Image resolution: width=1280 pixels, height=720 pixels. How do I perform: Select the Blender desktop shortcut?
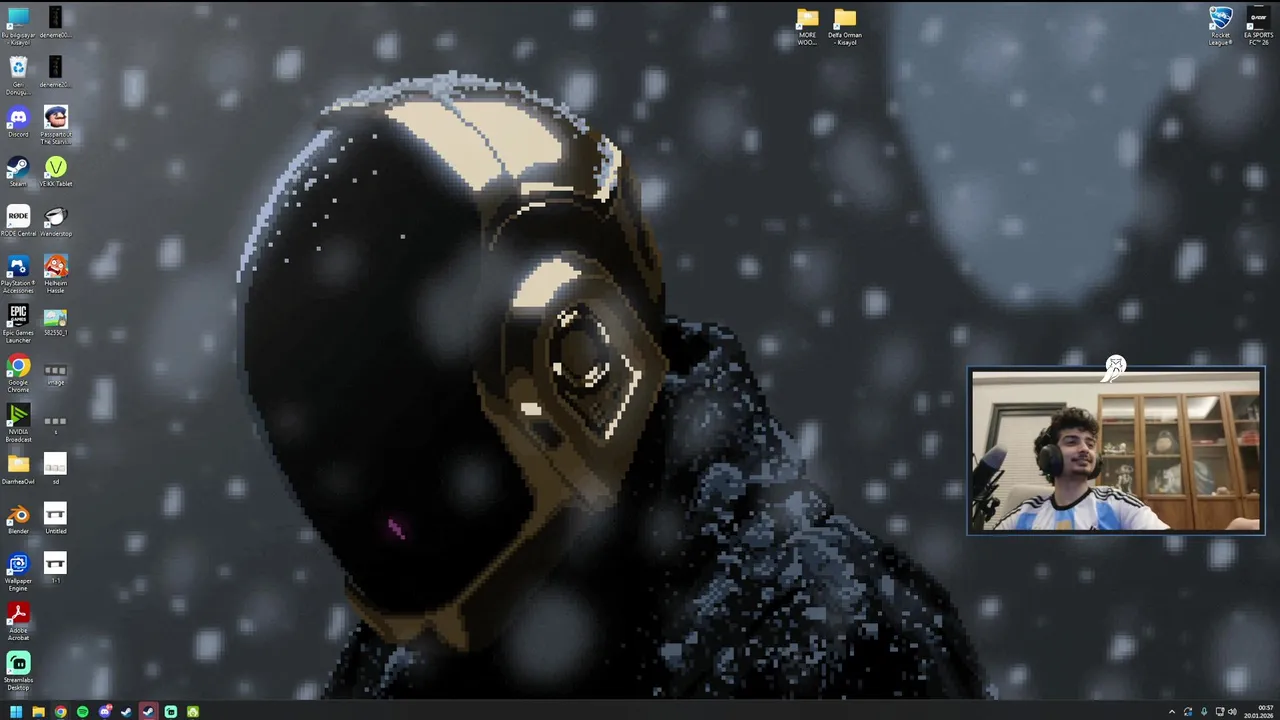click(x=18, y=520)
